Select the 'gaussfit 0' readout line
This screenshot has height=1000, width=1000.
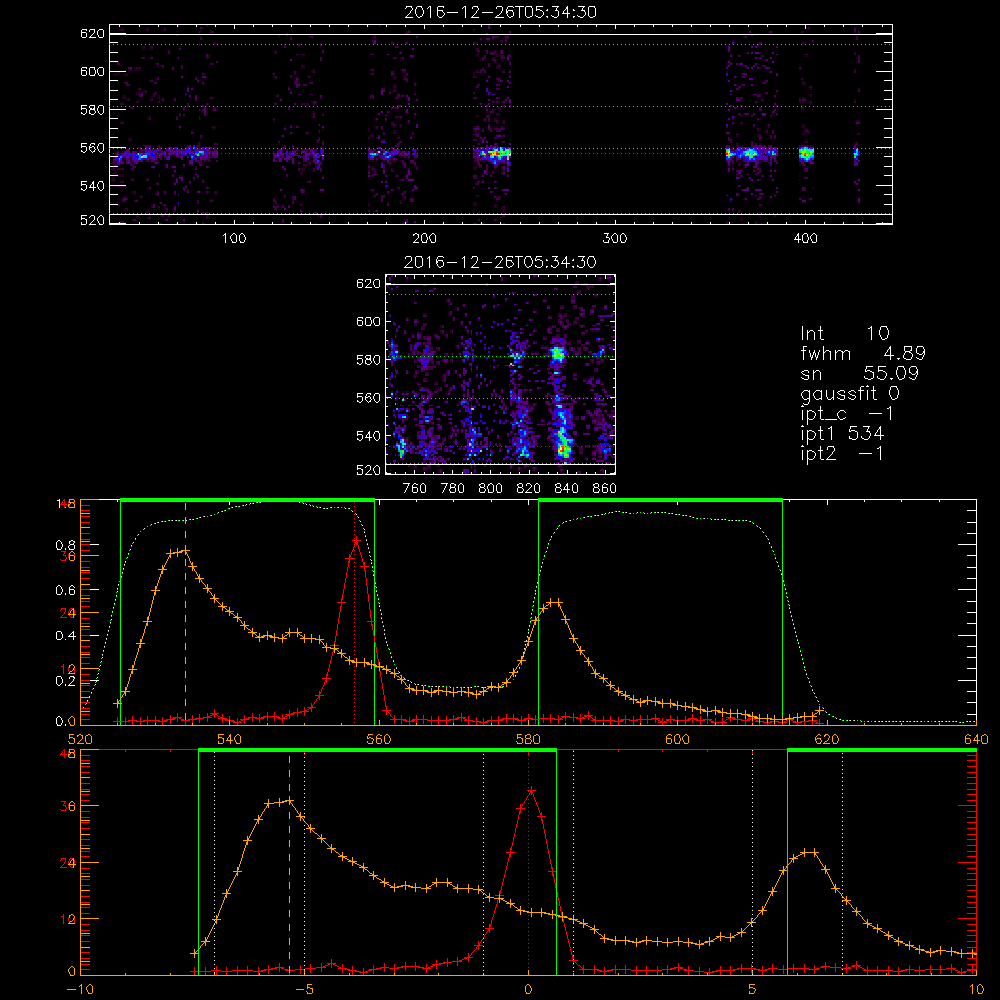pyautogui.click(x=850, y=393)
